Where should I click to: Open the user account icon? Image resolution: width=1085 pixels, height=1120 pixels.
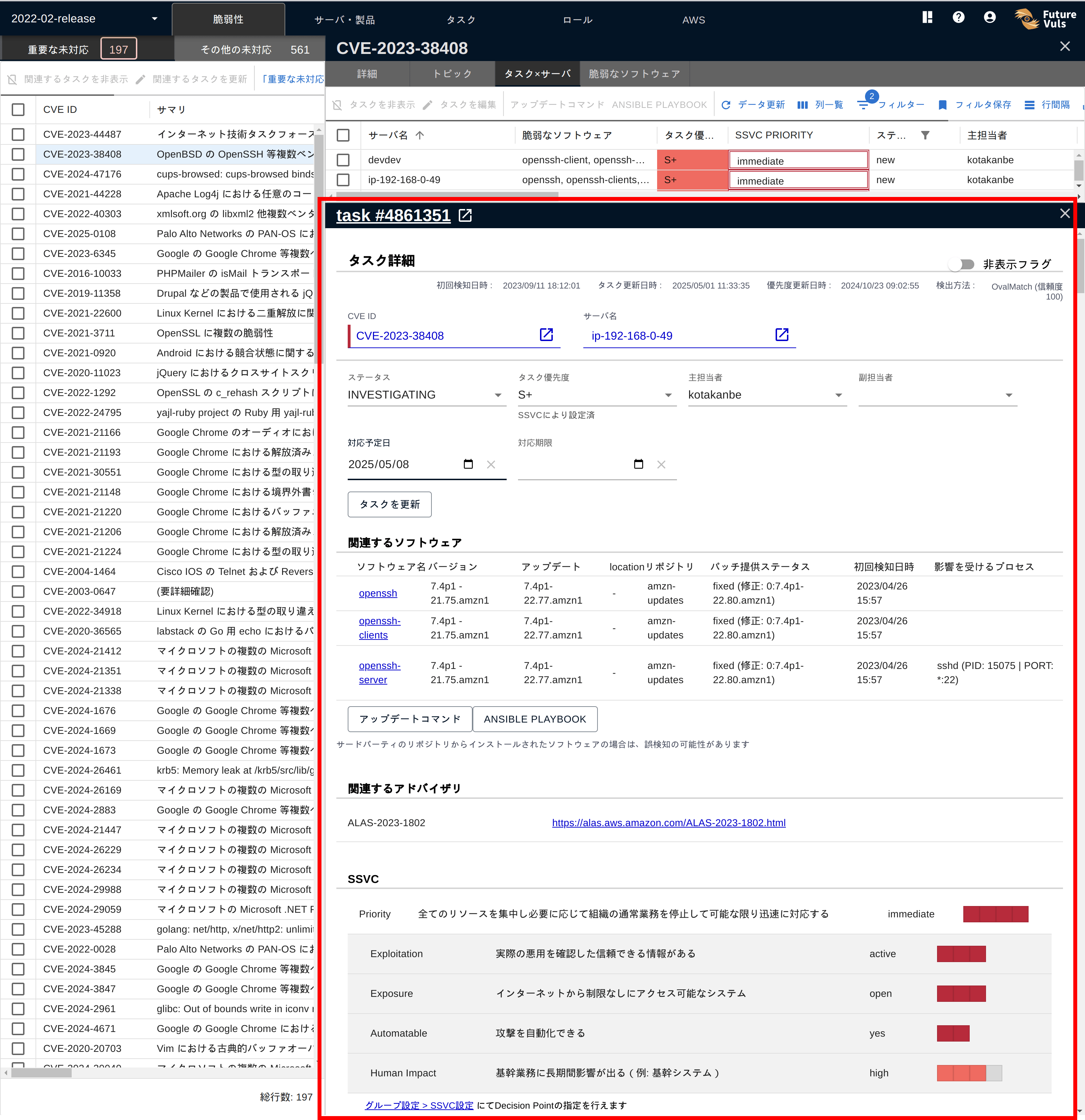pos(990,18)
